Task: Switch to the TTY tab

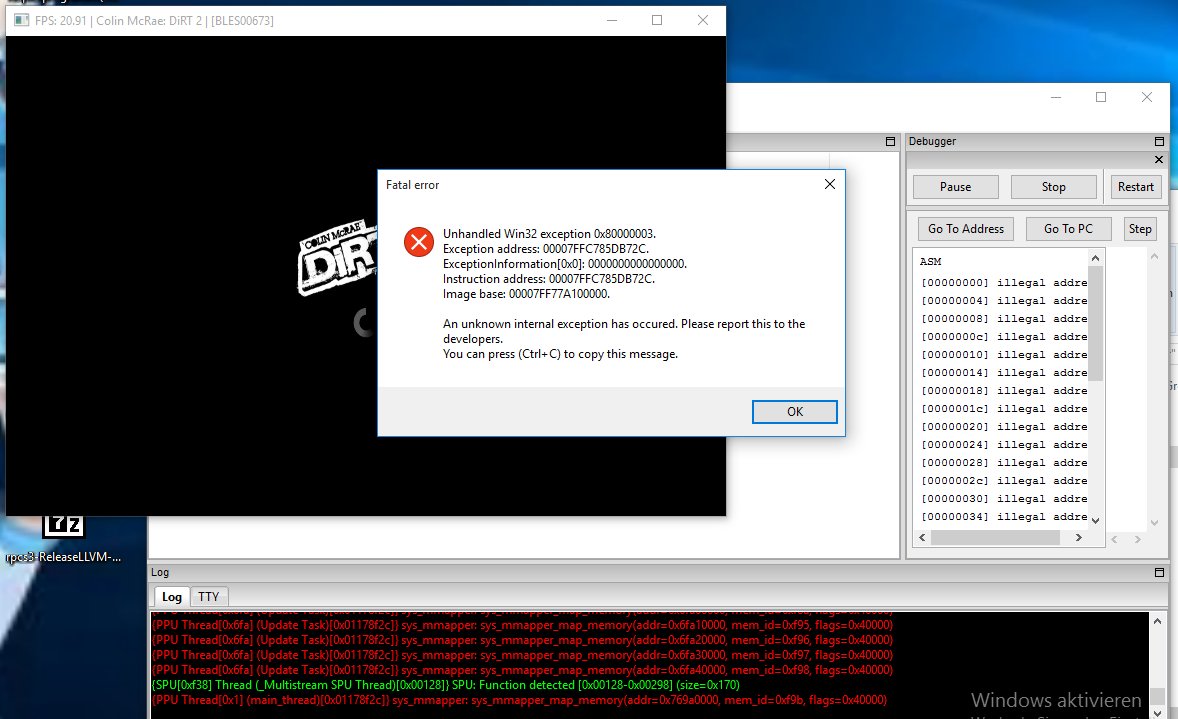Action: [x=208, y=597]
